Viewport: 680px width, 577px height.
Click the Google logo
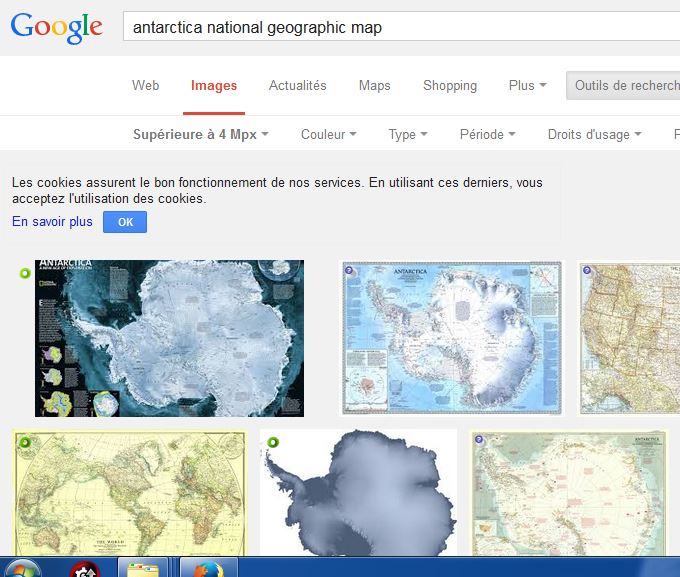57,28
